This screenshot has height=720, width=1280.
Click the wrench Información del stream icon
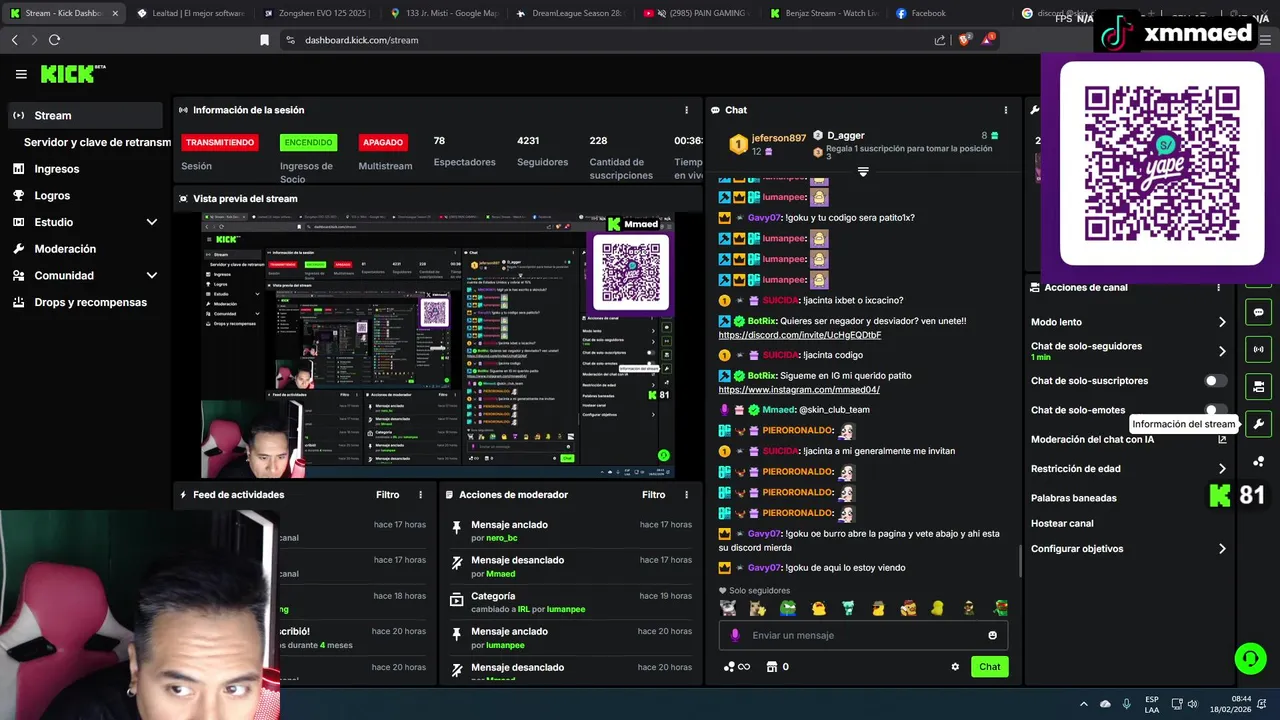[1258, 424]
